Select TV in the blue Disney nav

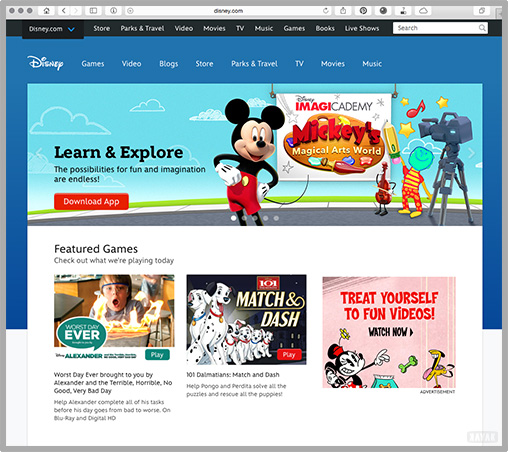click(299, 64)
